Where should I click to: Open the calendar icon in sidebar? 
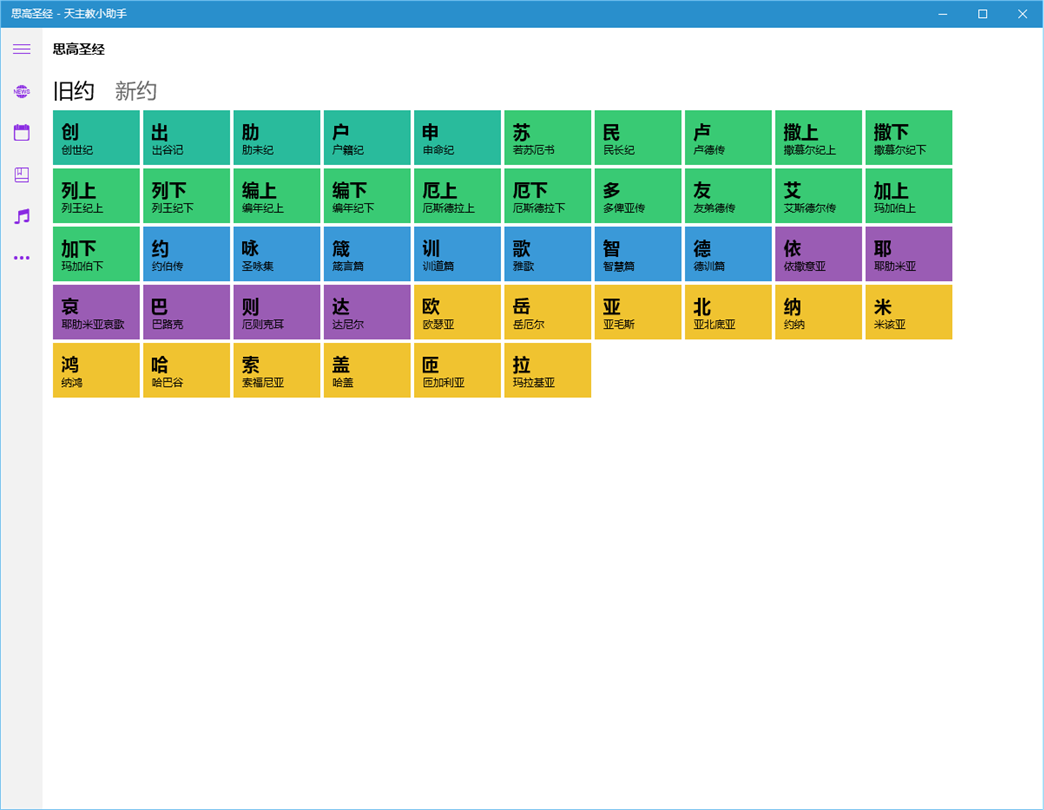(21, 132)
